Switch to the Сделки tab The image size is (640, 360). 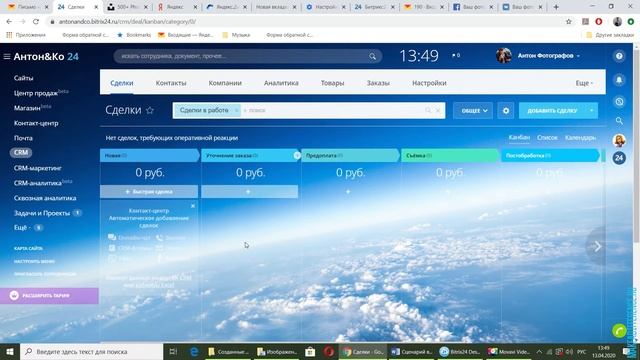[x=122, y=83]
